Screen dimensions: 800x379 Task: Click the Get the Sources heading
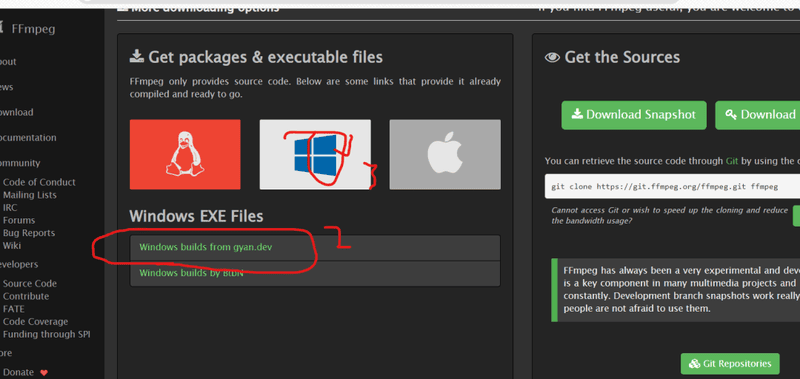coord(612,57)
